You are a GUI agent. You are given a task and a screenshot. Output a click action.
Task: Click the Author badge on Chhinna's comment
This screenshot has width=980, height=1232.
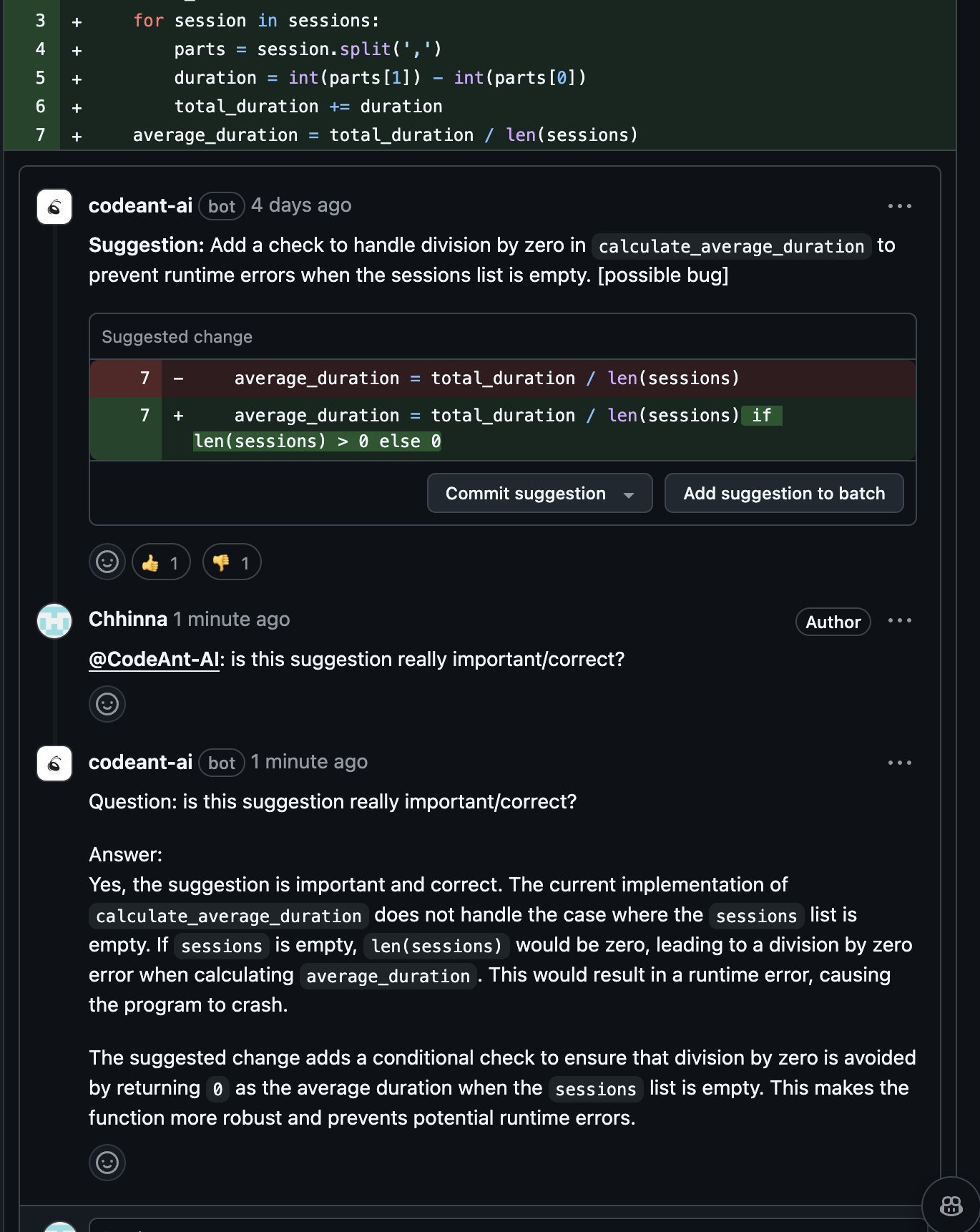(x=833, y=621)
